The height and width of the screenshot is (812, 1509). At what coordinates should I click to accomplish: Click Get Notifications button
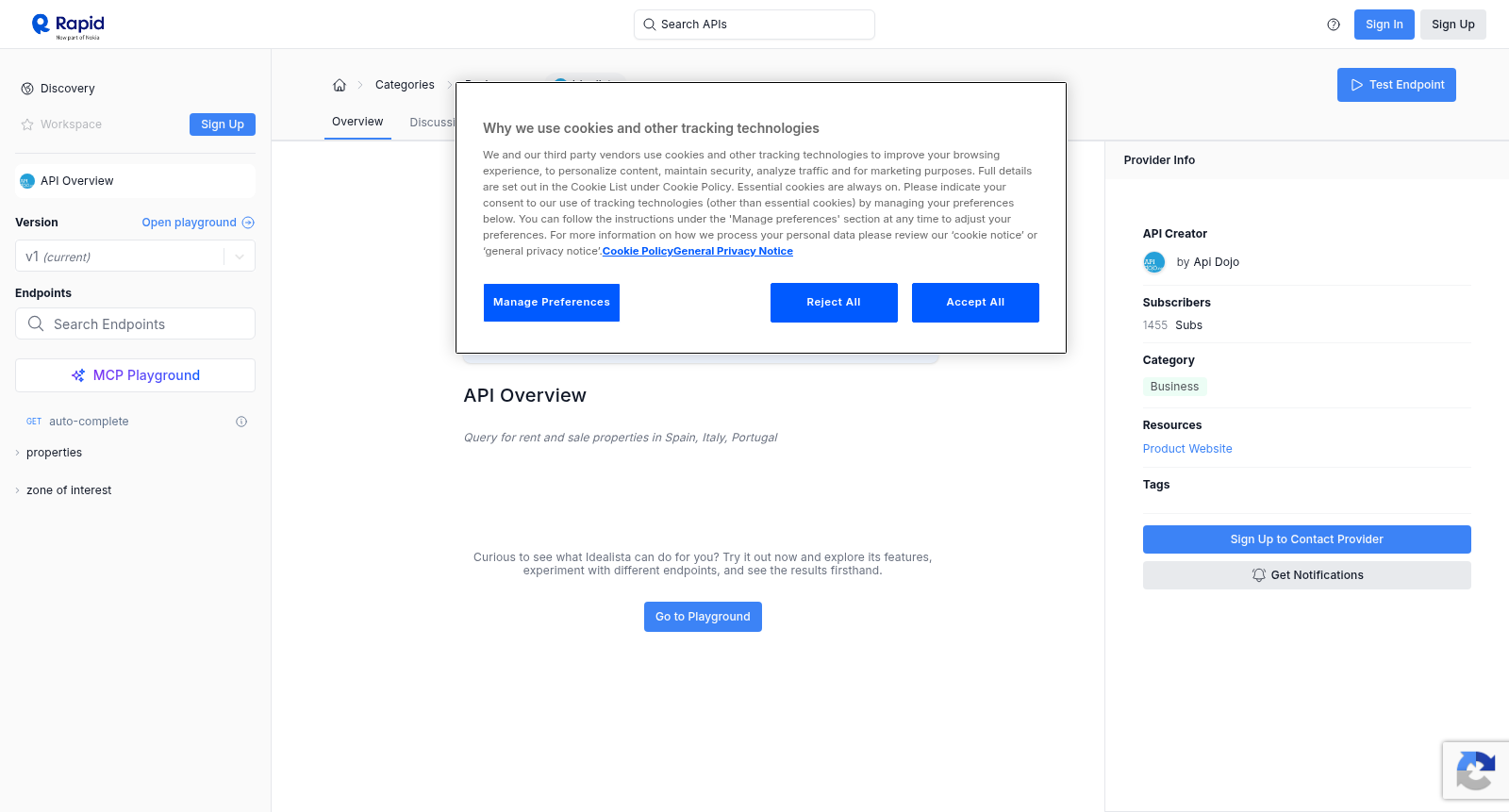pyautogui.click(x=1306, y=575)
